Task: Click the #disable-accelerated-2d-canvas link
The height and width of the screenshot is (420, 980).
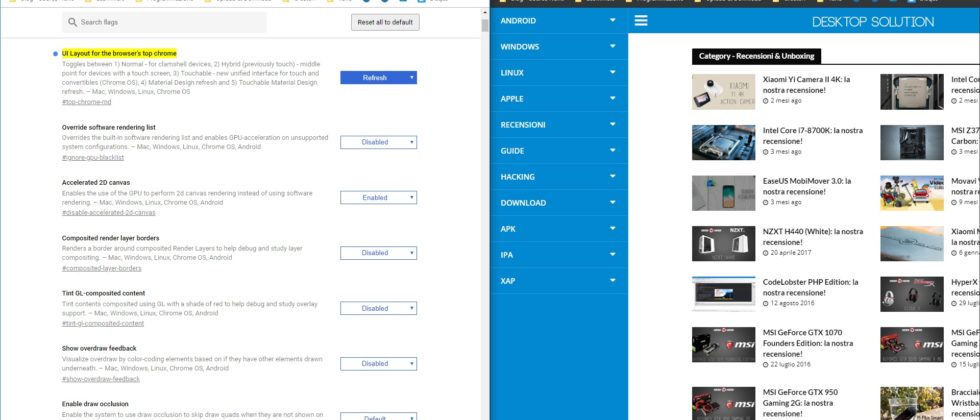Action: pyautogui.click(x=109, y=213)
